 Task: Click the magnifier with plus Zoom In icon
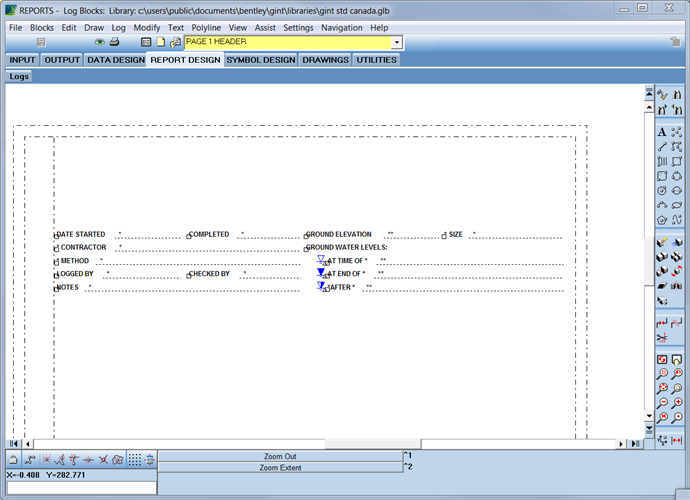pos(677,403)
